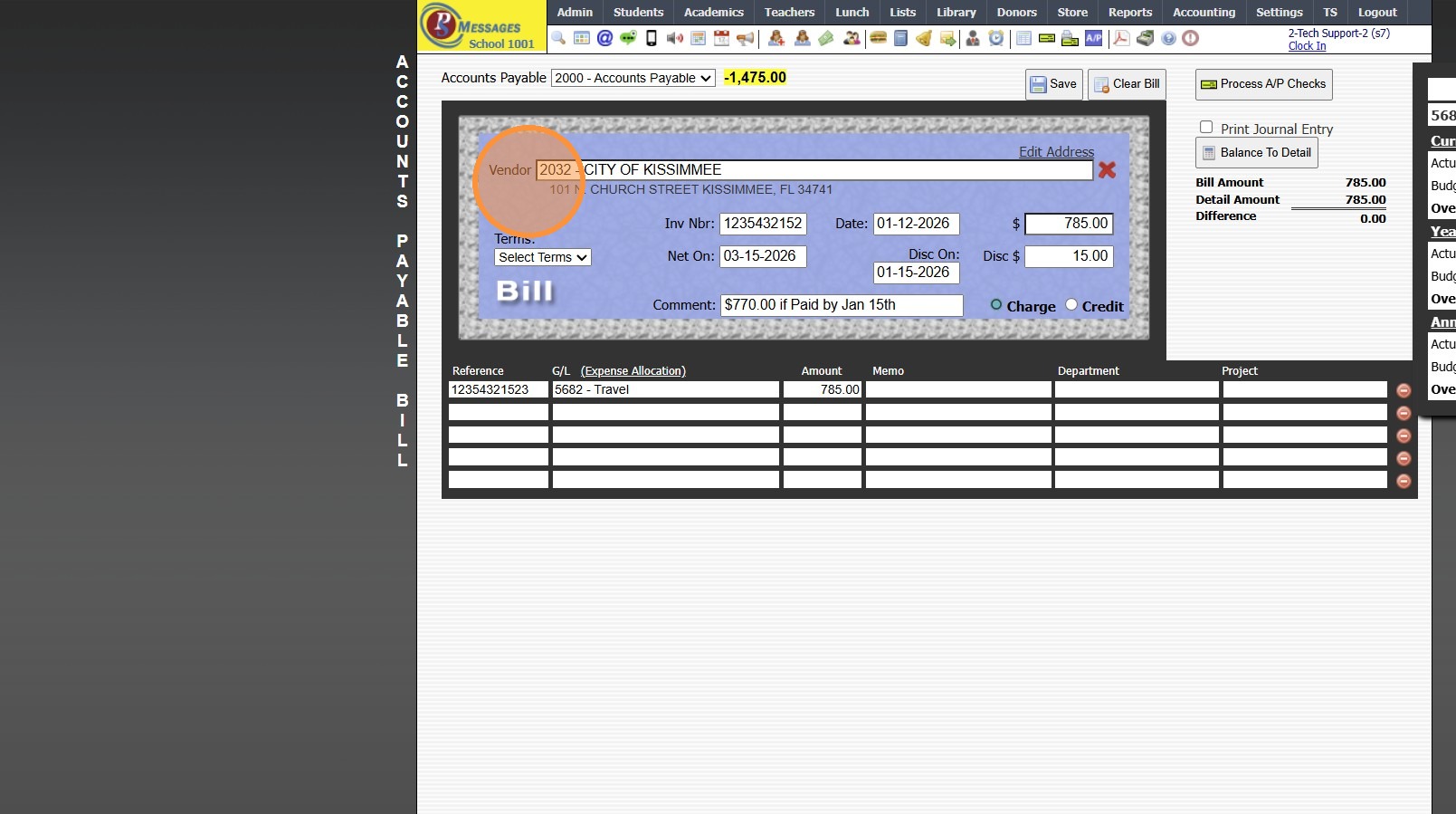Viewport: 1456px width, 814px height.
Task: Click the Clock In link
Action: pos(1307,46)
